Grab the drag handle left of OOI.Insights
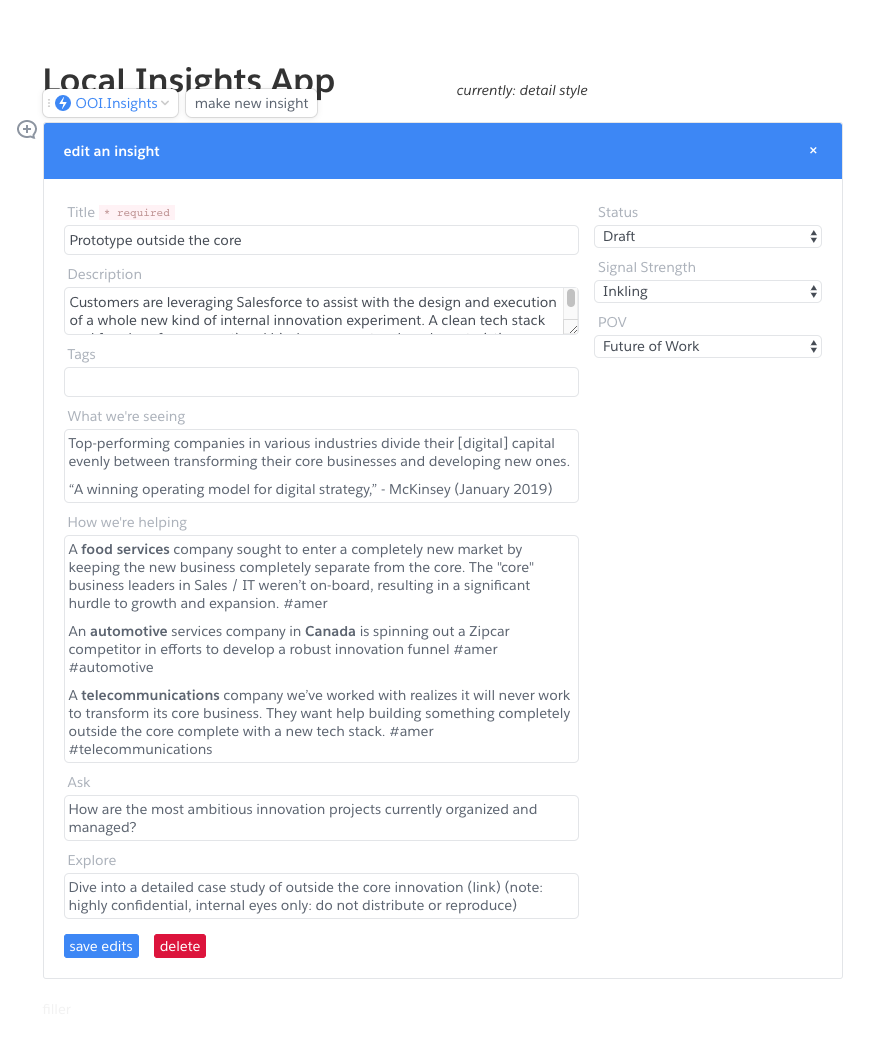 tap(49, 103)
